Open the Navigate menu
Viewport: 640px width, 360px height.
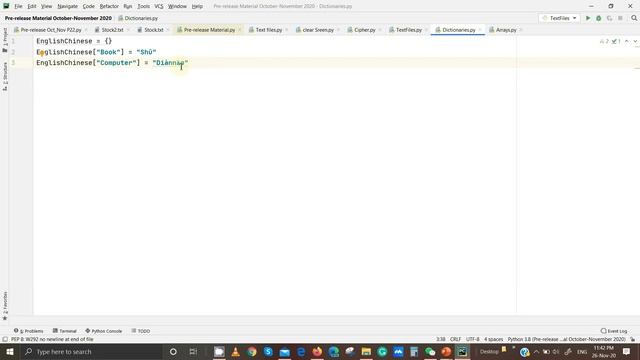(x=68, y=6)
